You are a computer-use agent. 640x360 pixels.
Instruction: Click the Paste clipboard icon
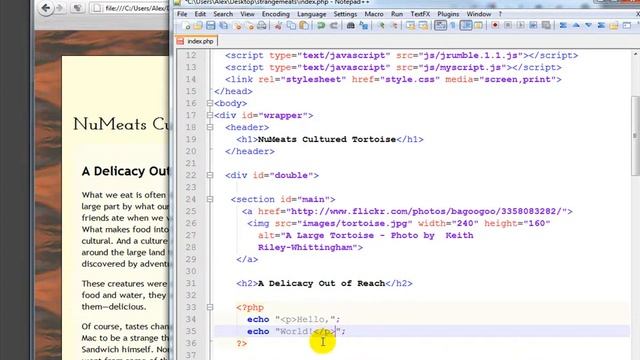tap(304, 26)
